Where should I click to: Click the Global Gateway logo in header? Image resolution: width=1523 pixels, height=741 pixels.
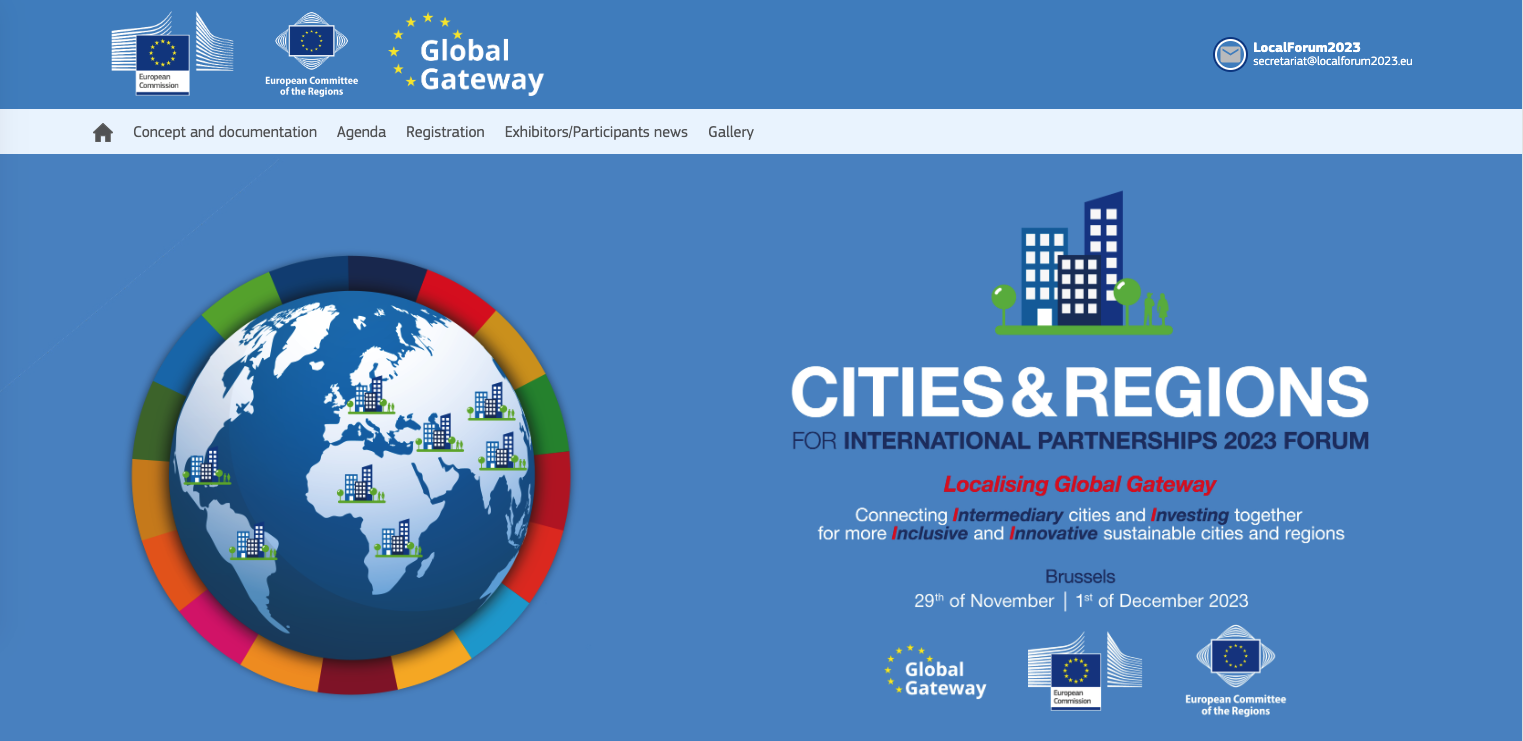coord(466,55)
